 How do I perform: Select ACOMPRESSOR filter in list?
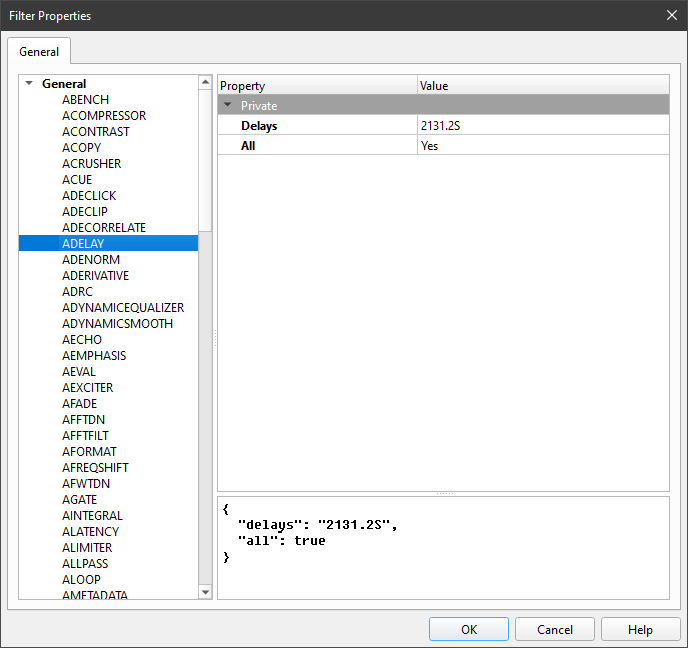click(104, 116)
